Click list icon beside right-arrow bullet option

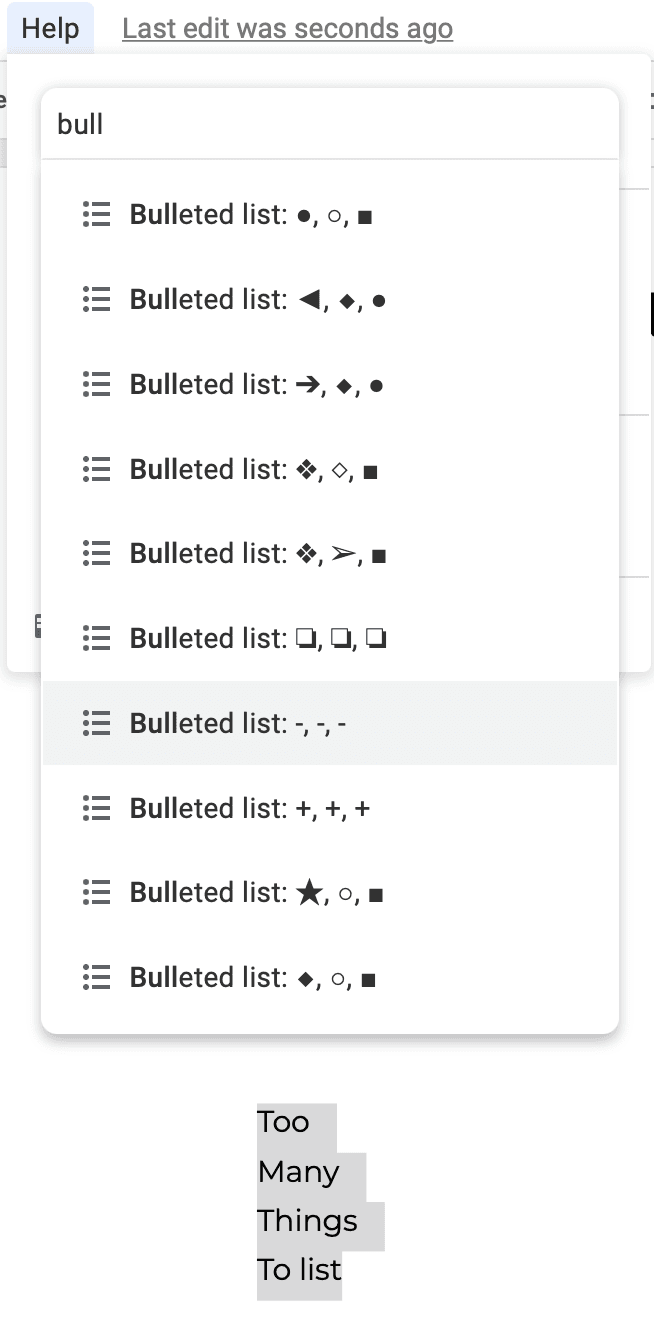point(96,384)
